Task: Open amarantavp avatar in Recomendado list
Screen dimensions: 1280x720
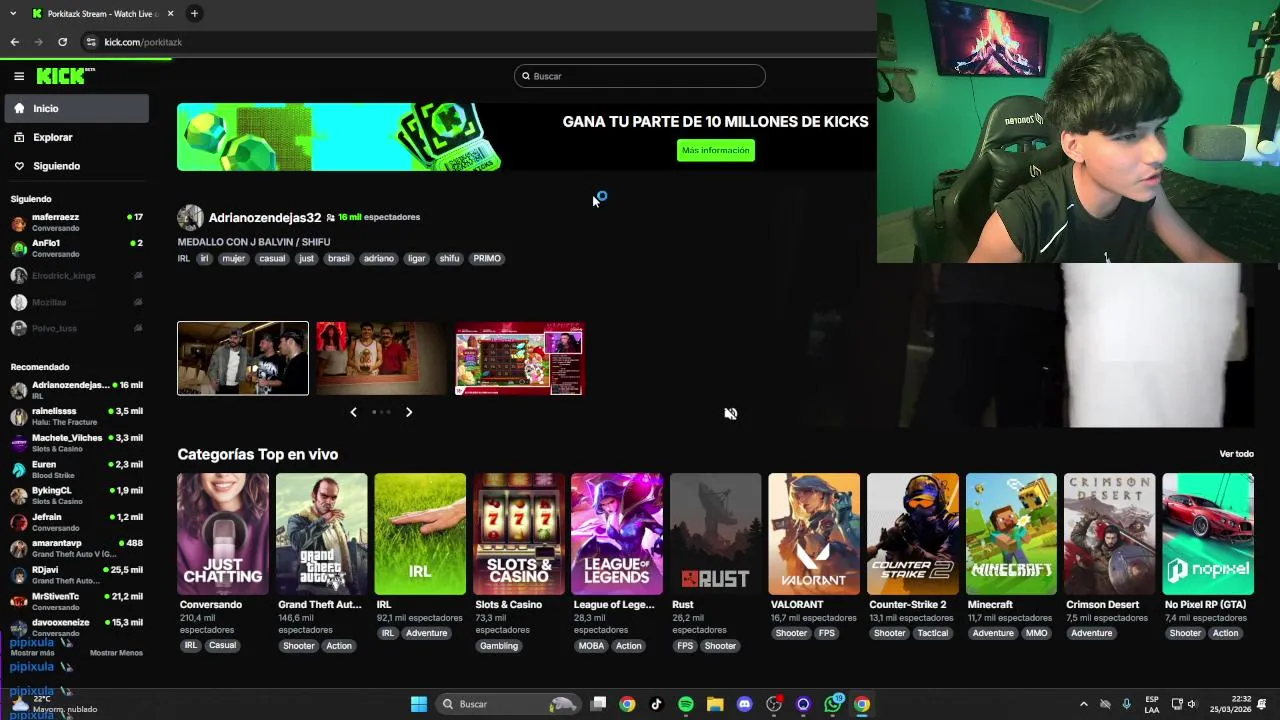Action: coord(19,548)
